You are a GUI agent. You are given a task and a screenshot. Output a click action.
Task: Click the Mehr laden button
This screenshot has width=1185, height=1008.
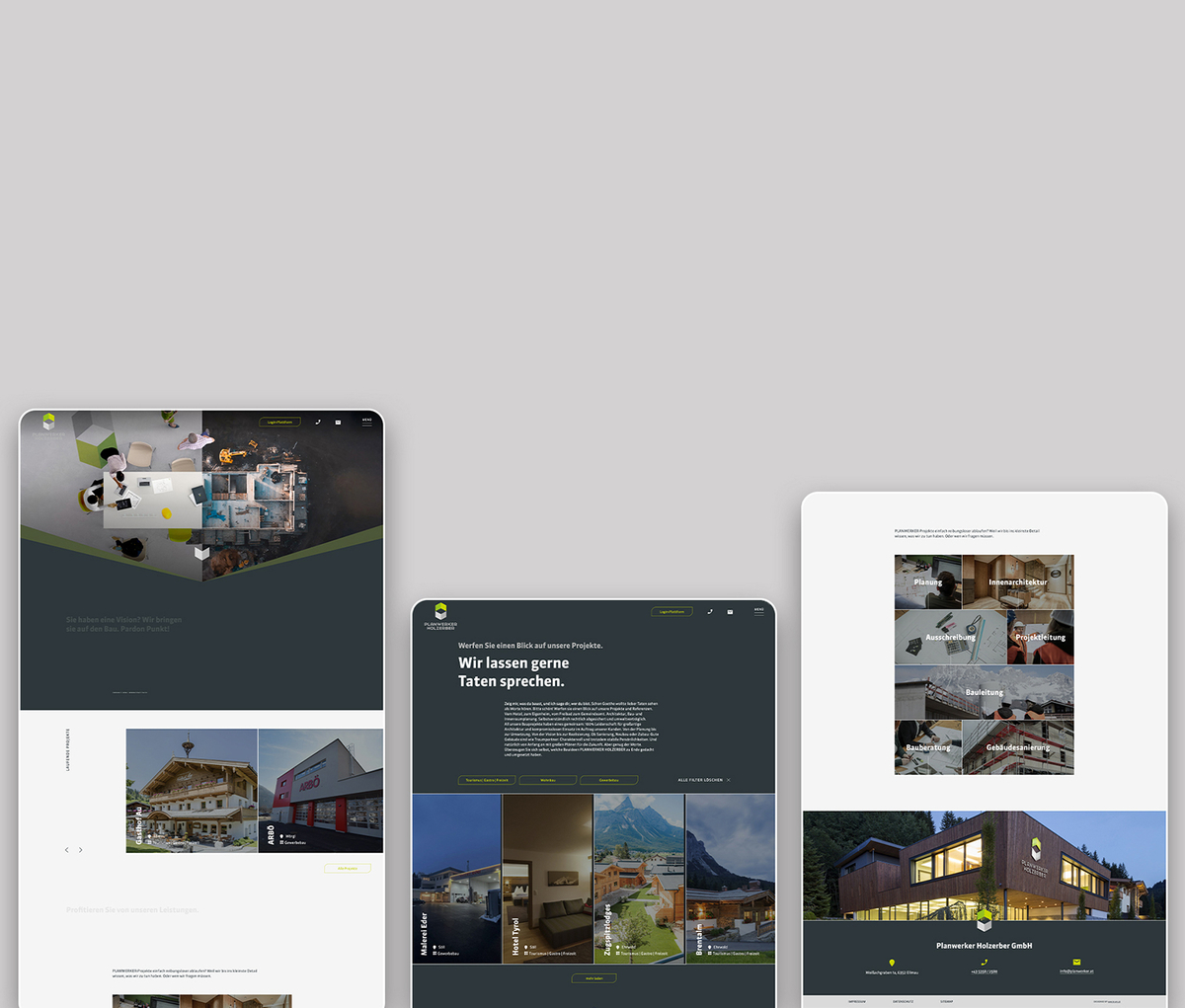(593, 978)
